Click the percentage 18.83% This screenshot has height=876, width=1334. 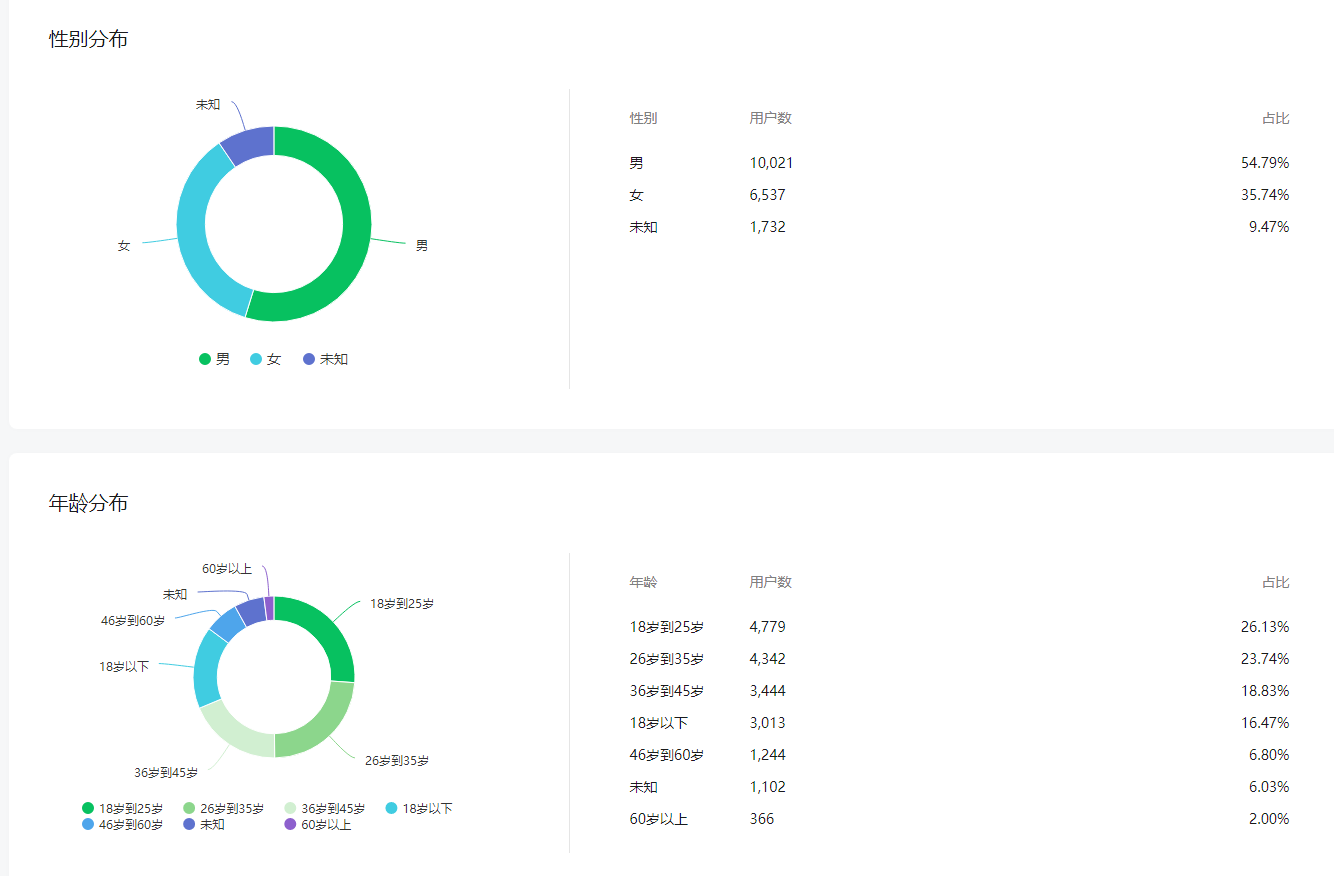(1265, 691)
